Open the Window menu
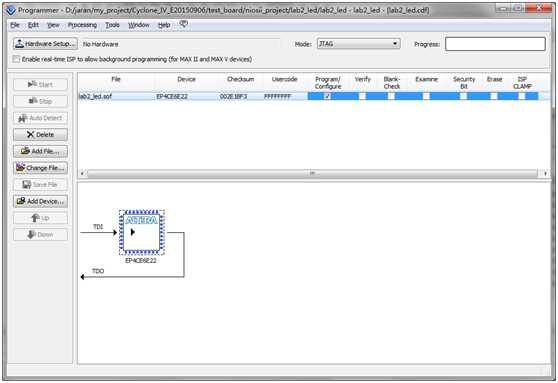The height and width of the screenshot is (383, 558). pos(139,25)
